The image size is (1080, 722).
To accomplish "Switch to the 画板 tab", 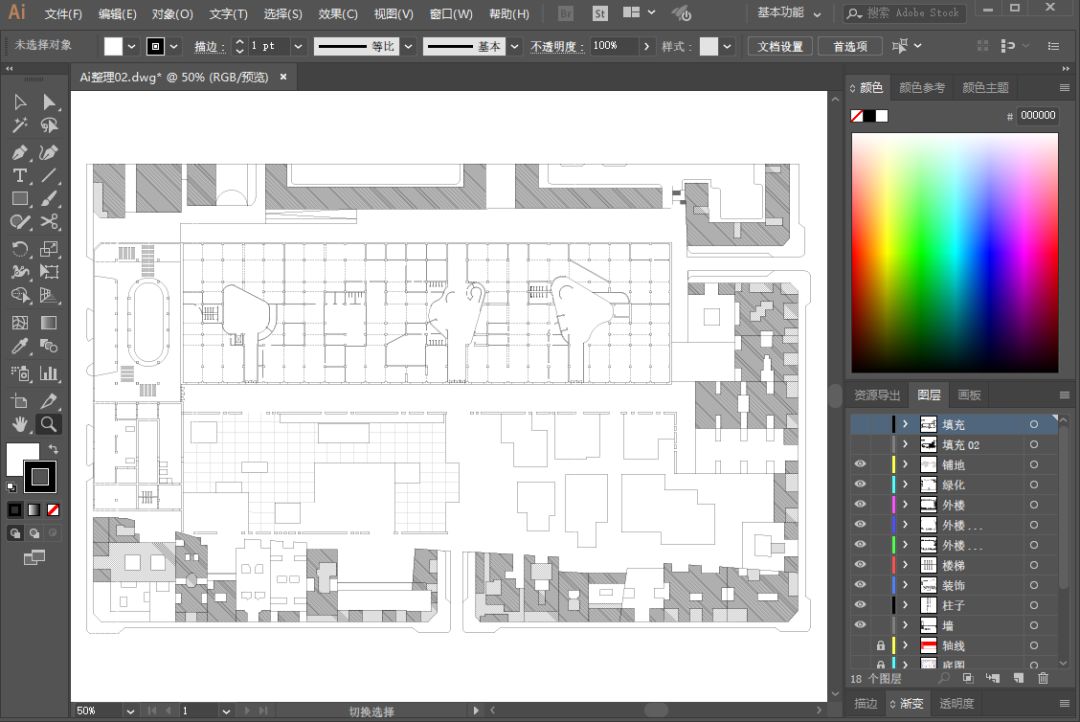I will pos(968,395).
